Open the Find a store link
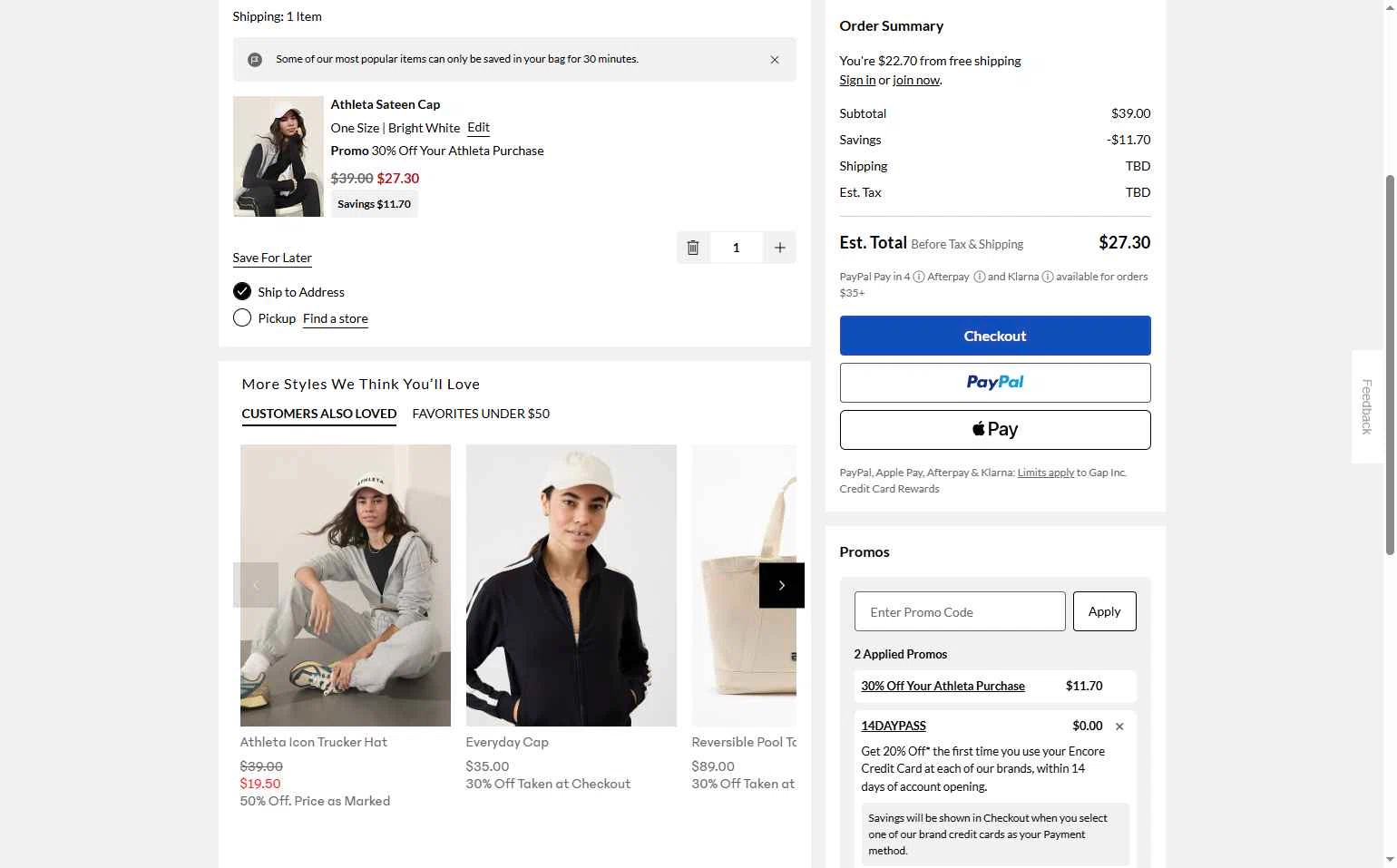This screenshot has height=868, width=1397. [336, 318]
